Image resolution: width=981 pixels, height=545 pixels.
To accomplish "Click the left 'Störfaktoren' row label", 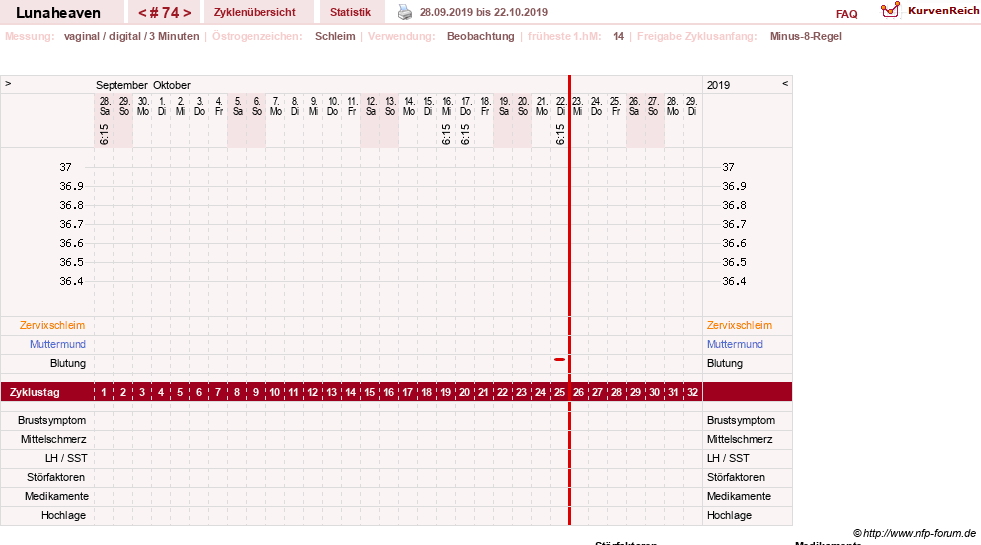I will [56, 477].
